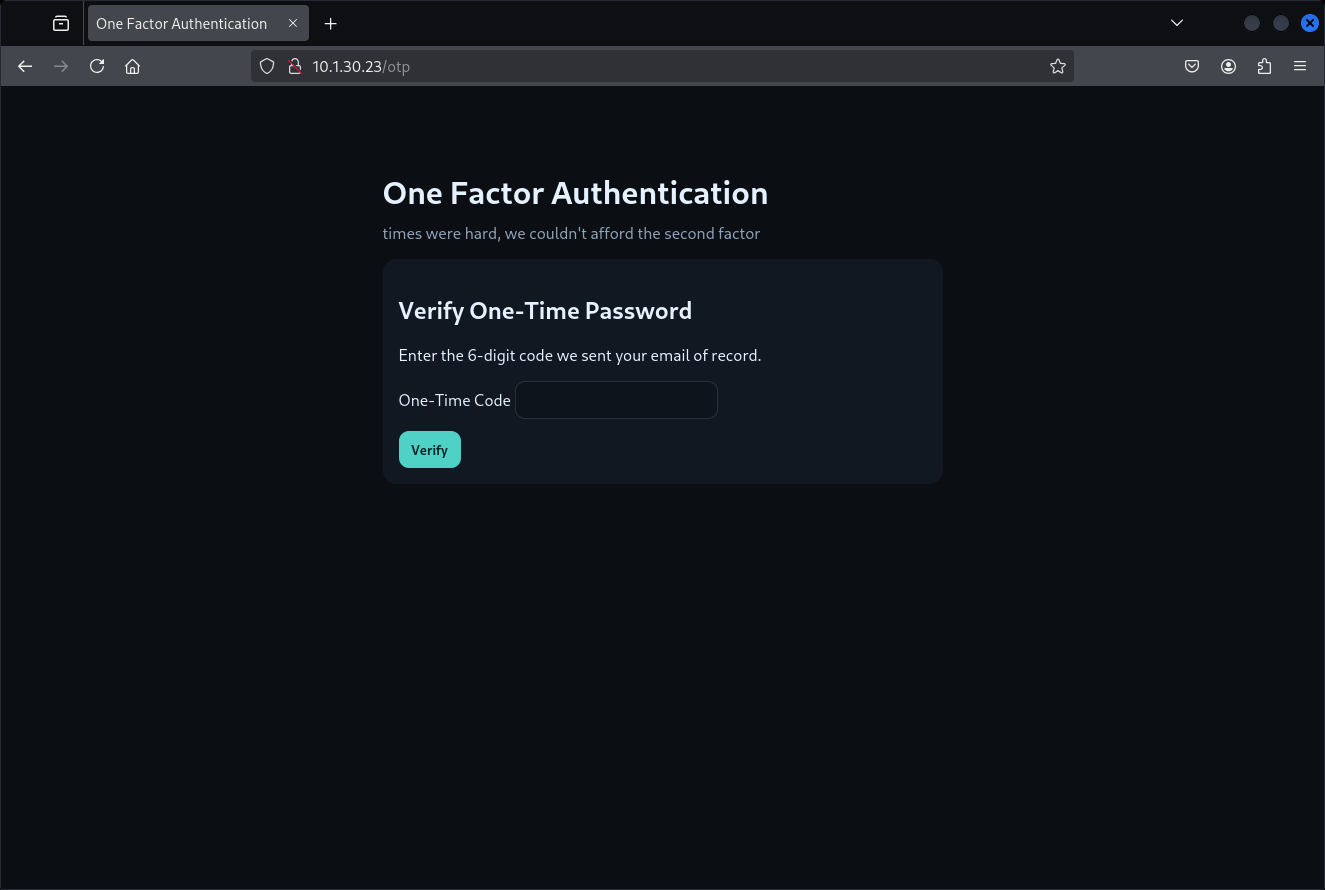Screen dimensions: 1325x890
Task: Select the One Factor Authentication tab
Action: coord(182,23)
